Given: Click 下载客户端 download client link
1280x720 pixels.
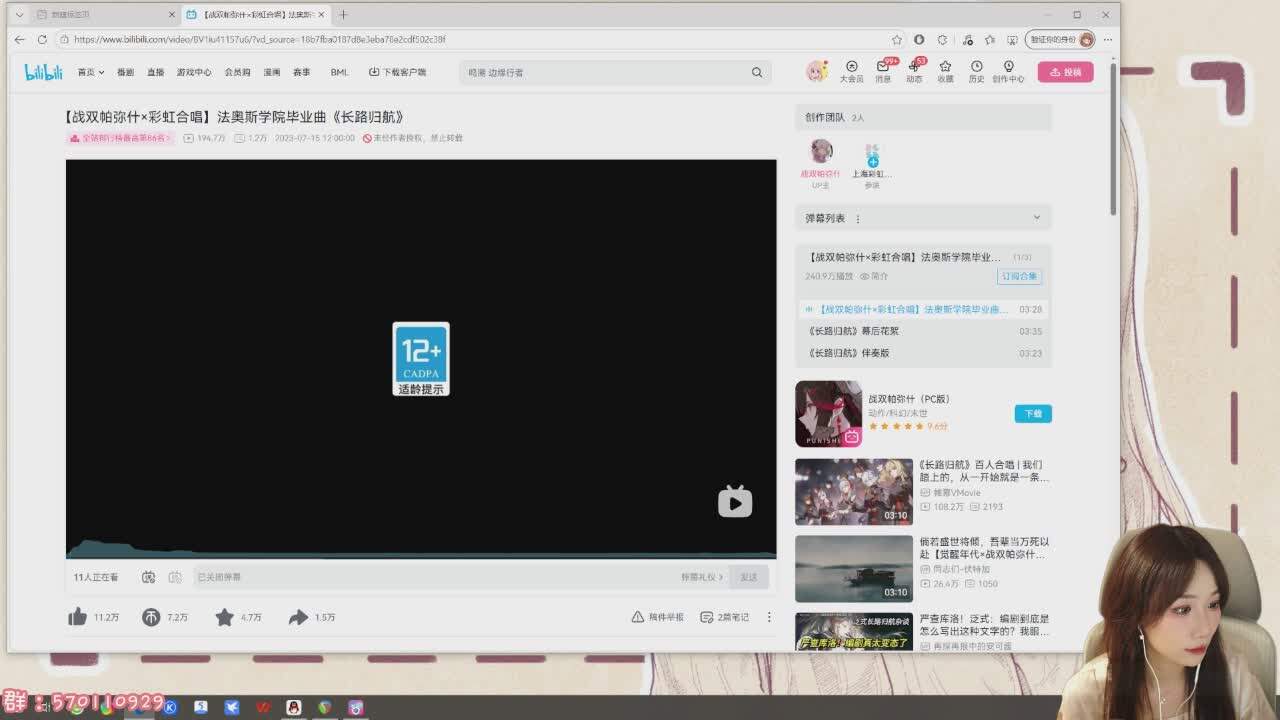Looking at the screenshot, I should point(397,72).
